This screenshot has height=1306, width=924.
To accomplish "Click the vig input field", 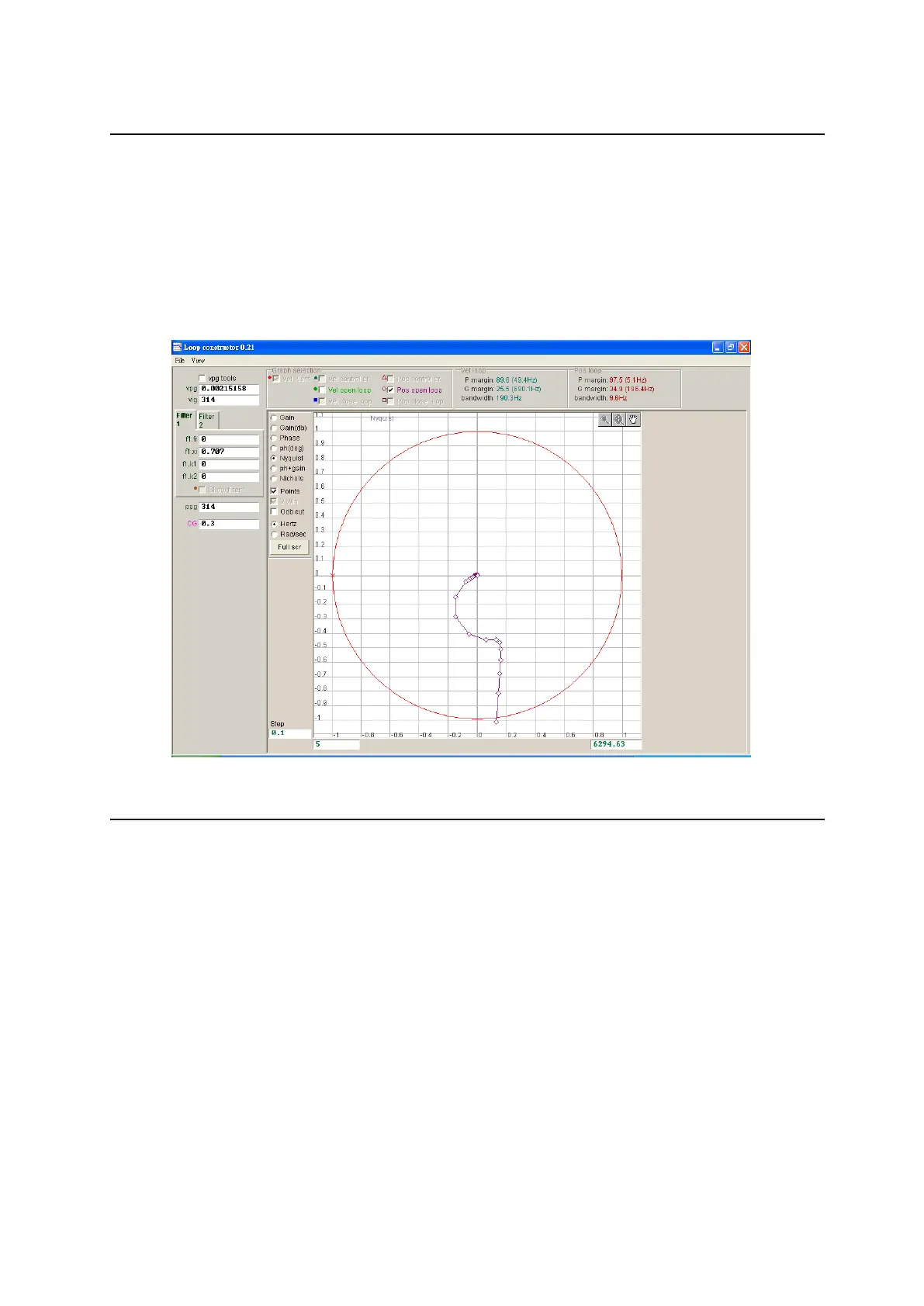I will point(229,400).
